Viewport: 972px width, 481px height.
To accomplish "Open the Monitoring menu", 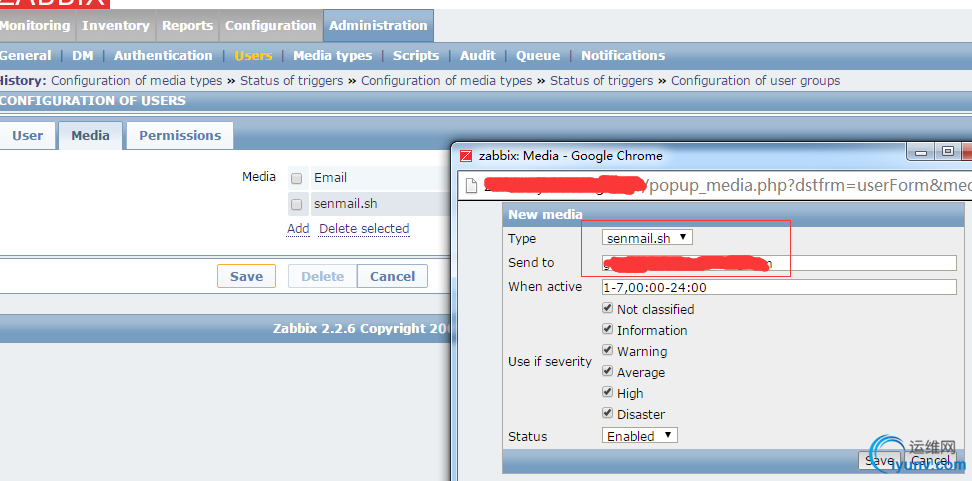I will tap(35, 25).
